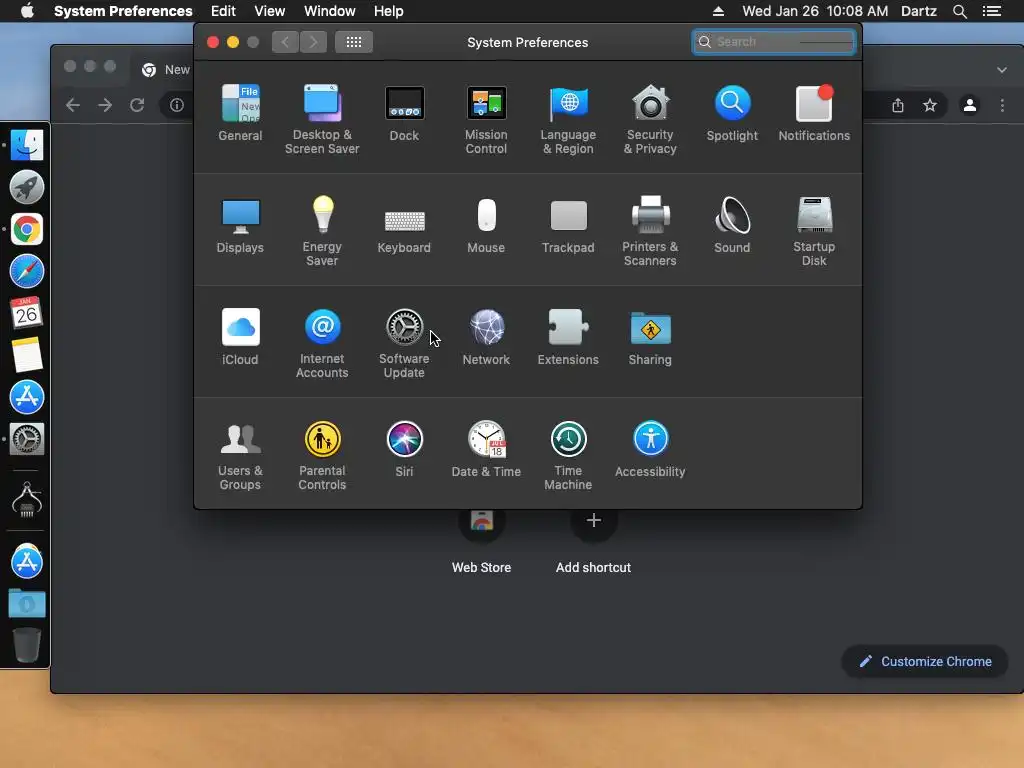Open Trackpad preferences

[568, 226]
